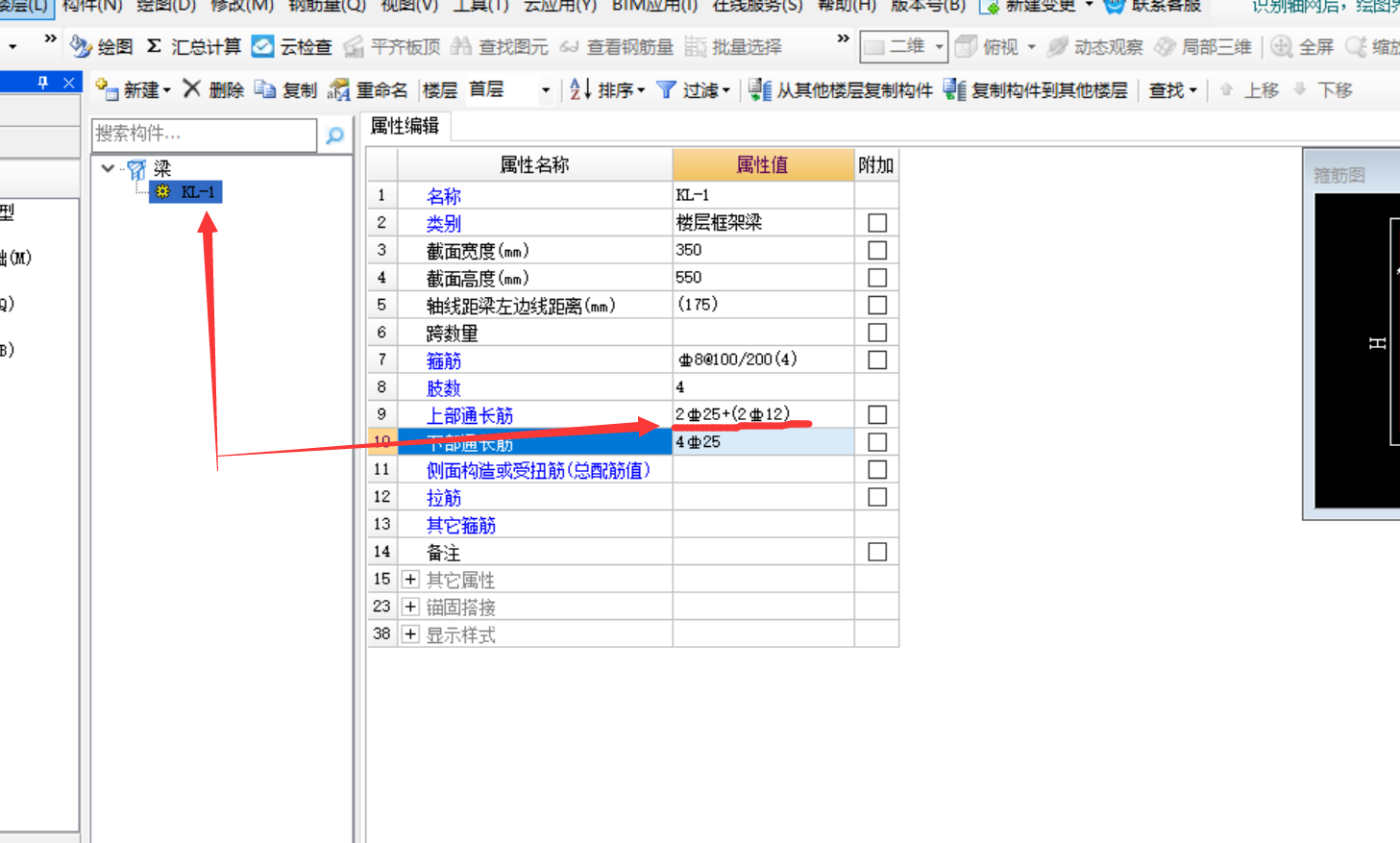Open 查找 dropdown menu
Image resolution: width=1400 pixels, height=843 pixels.
pyautogui.click(x=1173, y=89)
